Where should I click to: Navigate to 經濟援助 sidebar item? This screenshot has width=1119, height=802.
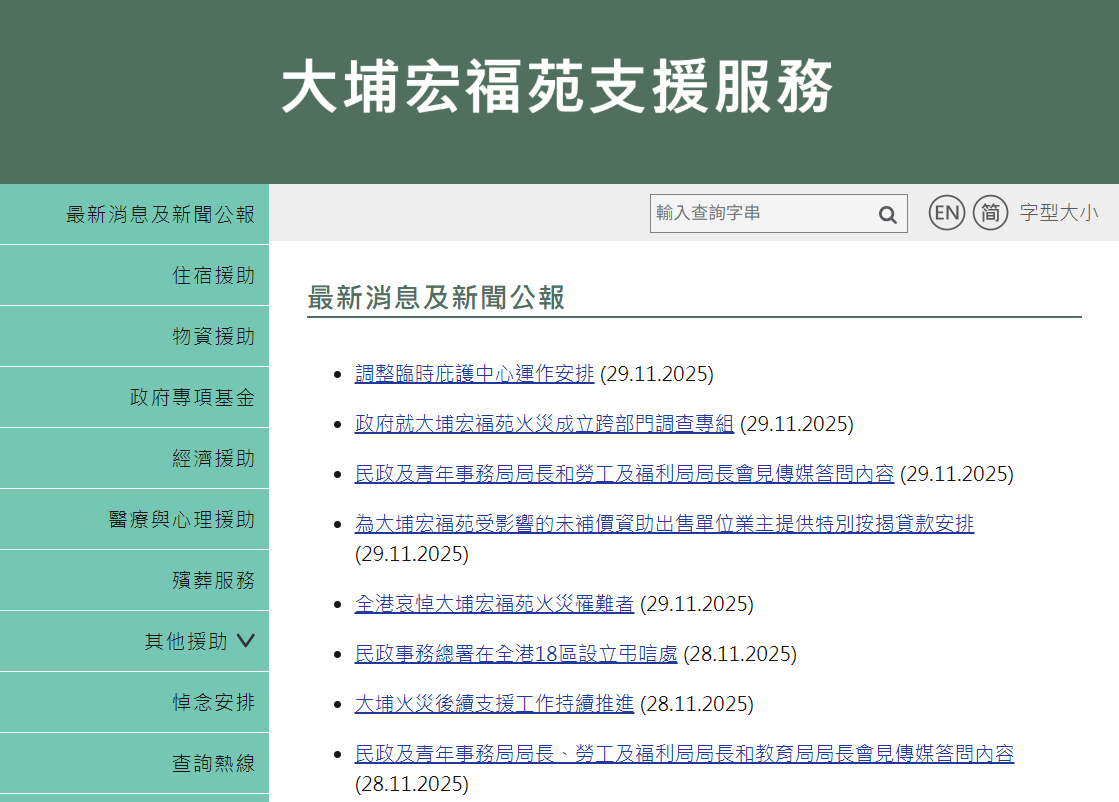213,459
